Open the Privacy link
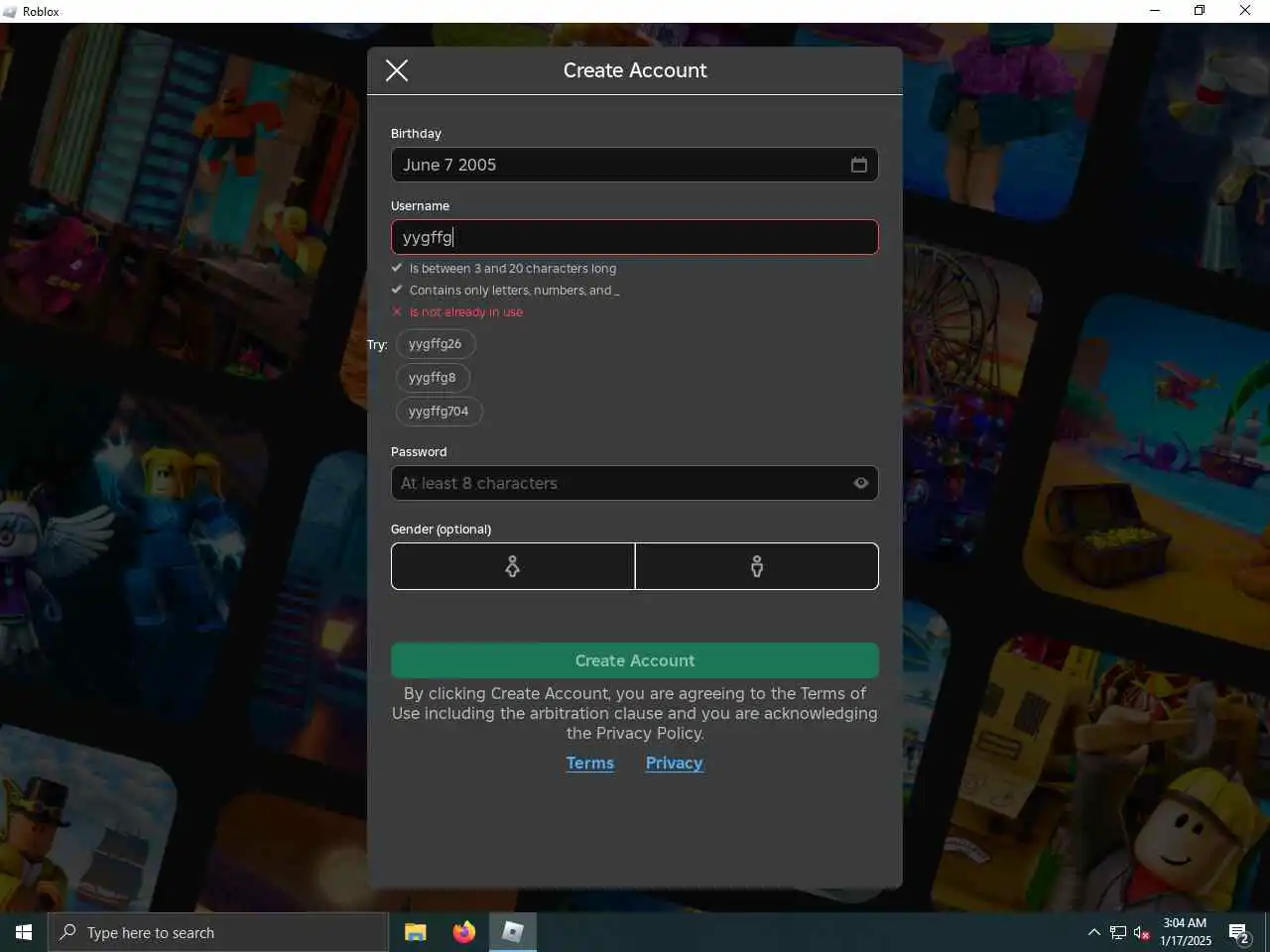 point(675,763)
